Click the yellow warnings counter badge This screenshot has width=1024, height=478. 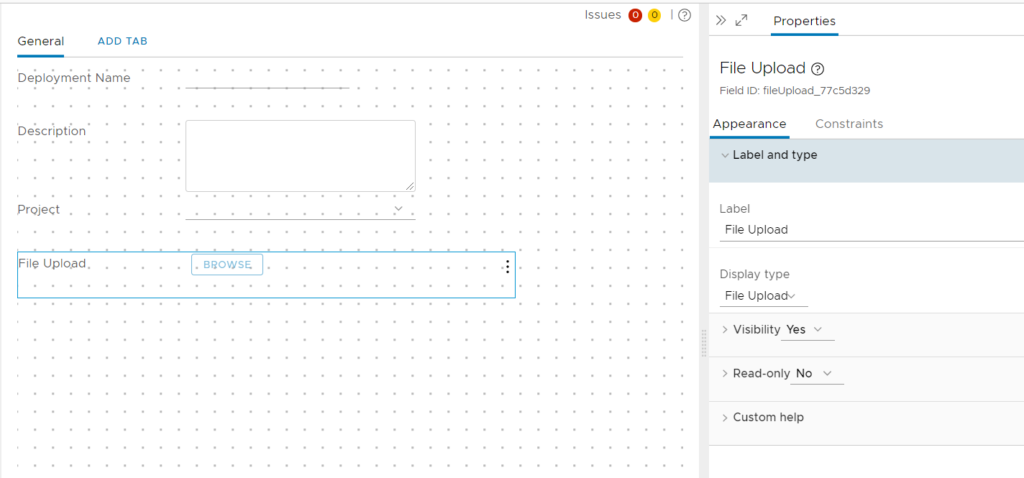pyautogui.click(x=654, y=15)
